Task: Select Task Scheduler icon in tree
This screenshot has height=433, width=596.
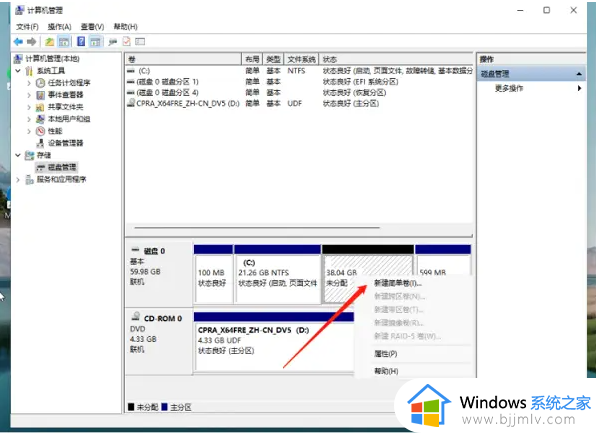Action: click(40, 82)
